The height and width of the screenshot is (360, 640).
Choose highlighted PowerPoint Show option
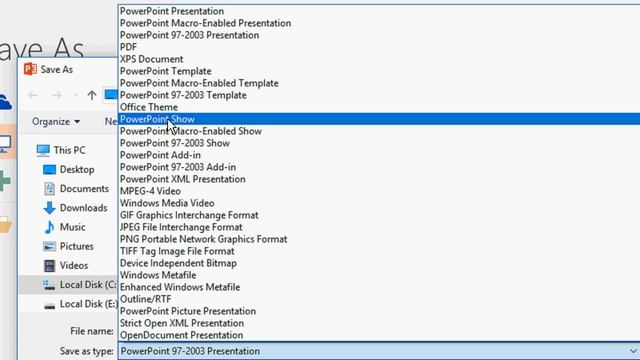(379, 119)
